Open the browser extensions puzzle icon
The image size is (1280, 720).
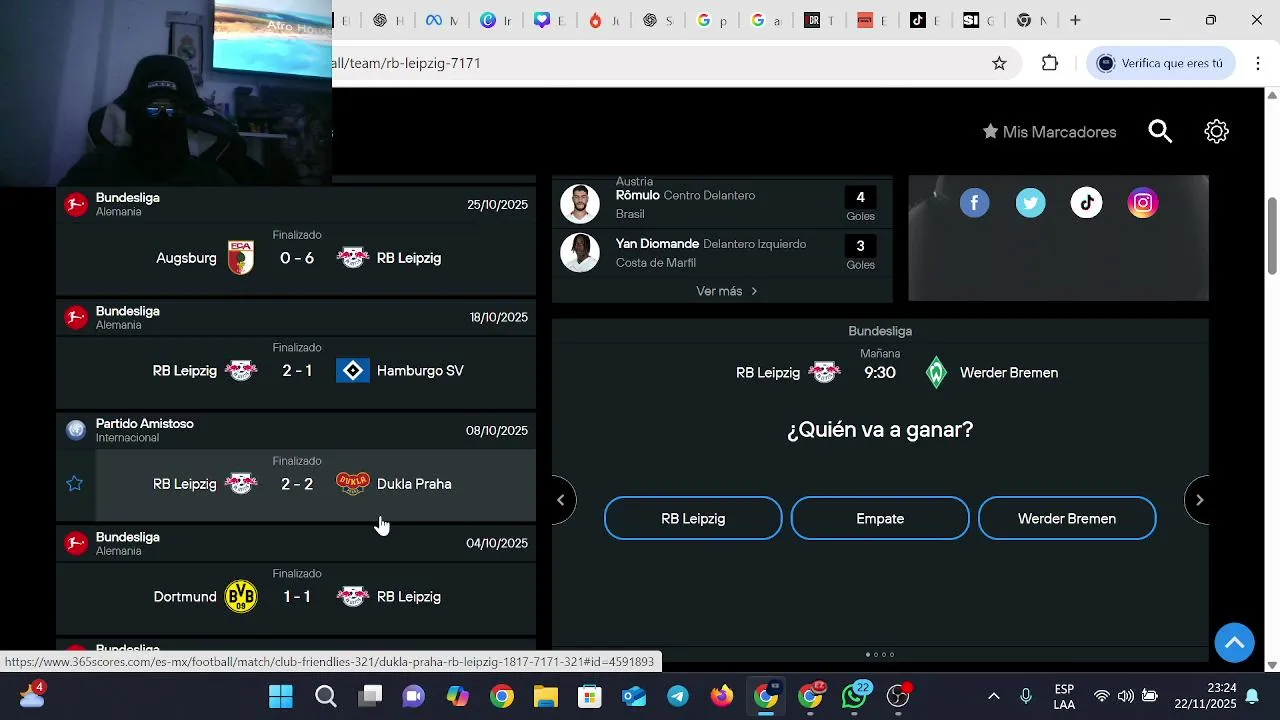point(1049,63)
